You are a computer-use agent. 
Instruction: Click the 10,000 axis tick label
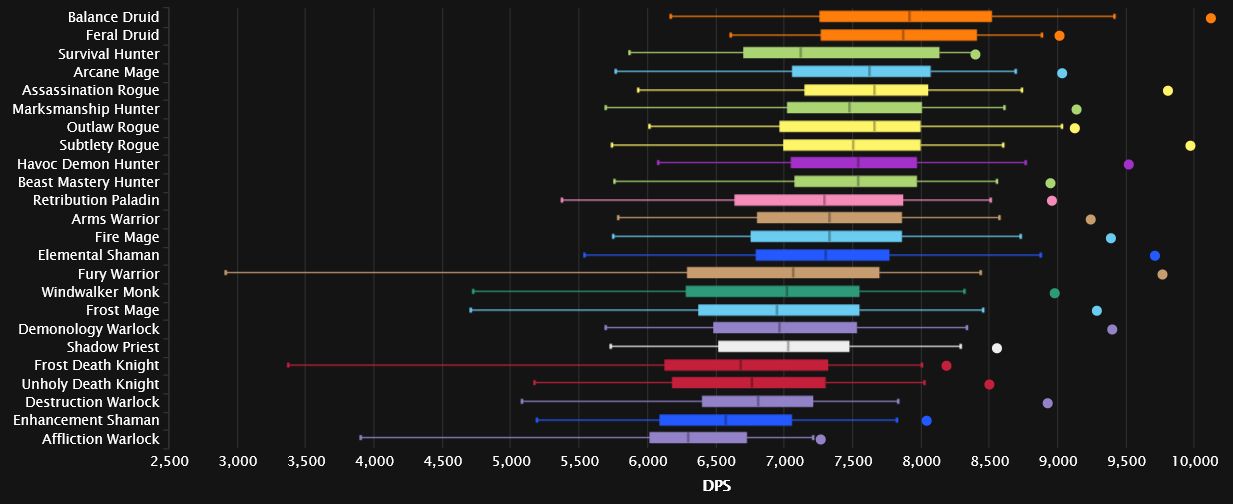click(x=1195, y=461)
